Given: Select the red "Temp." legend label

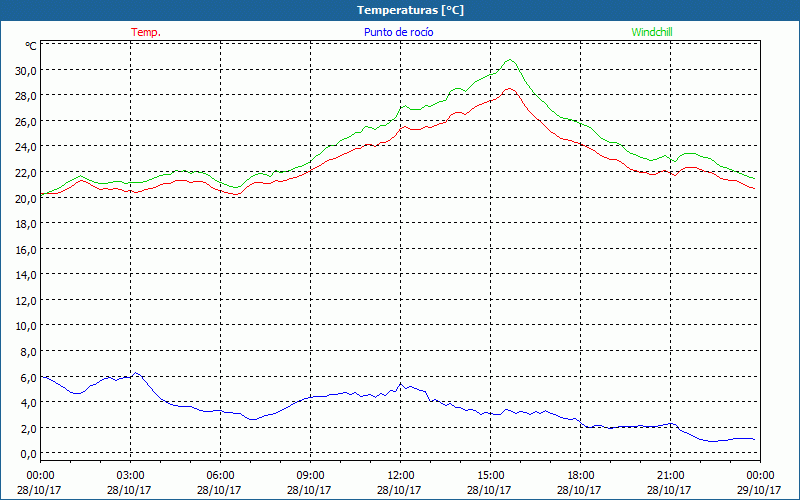Looking at the screenshot, I should [x=146, y=32].
